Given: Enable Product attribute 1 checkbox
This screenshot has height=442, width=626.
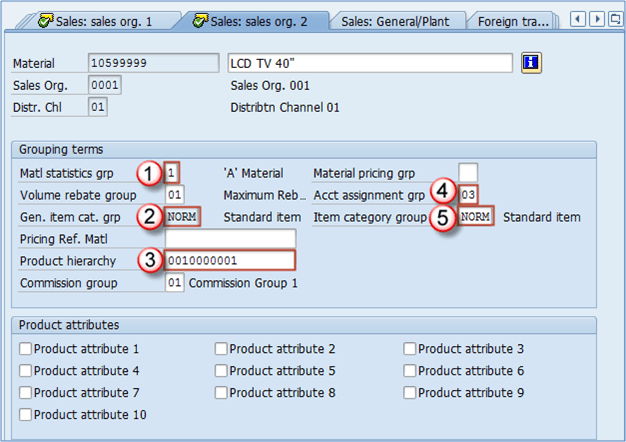Looking at the screenshot, I should 26,349.
